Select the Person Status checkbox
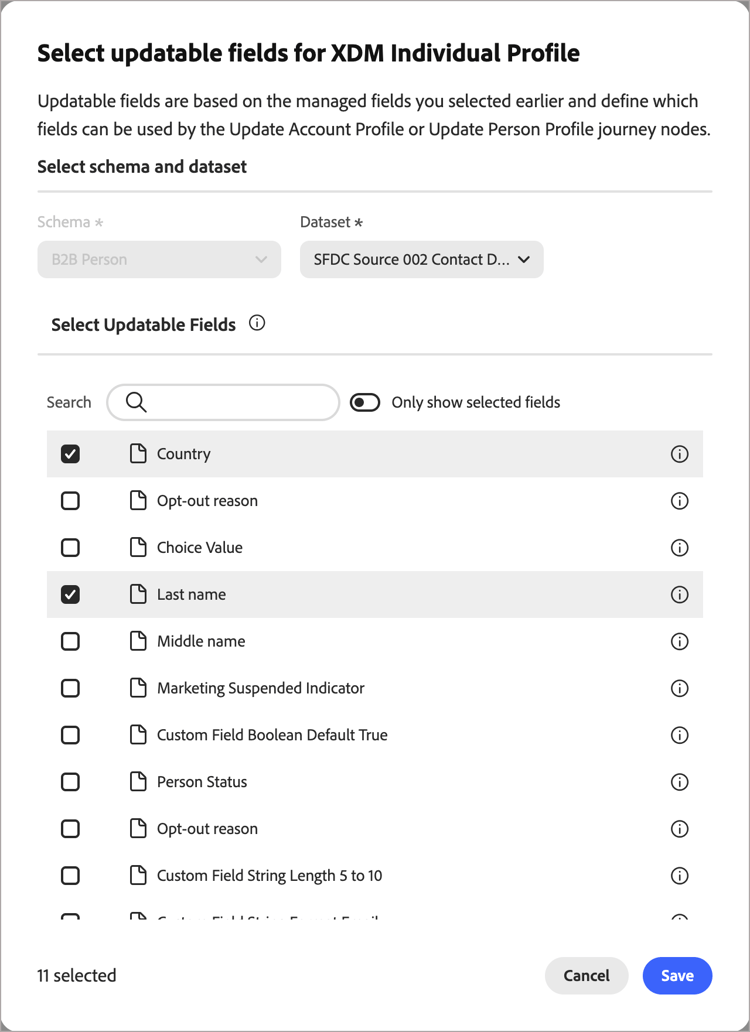 (70, 781)
